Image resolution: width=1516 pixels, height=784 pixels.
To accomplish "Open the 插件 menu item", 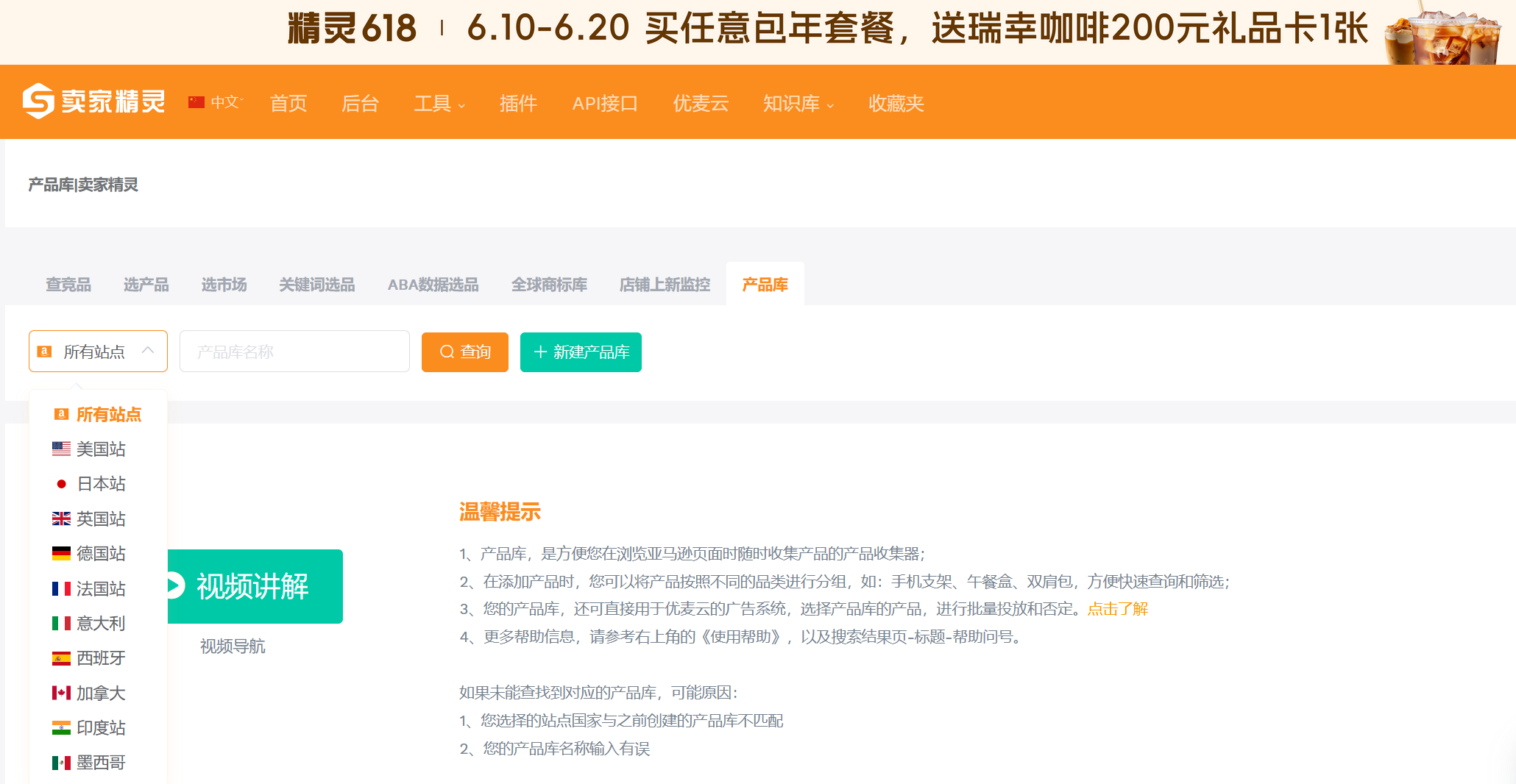I will (x=518, y=104).
